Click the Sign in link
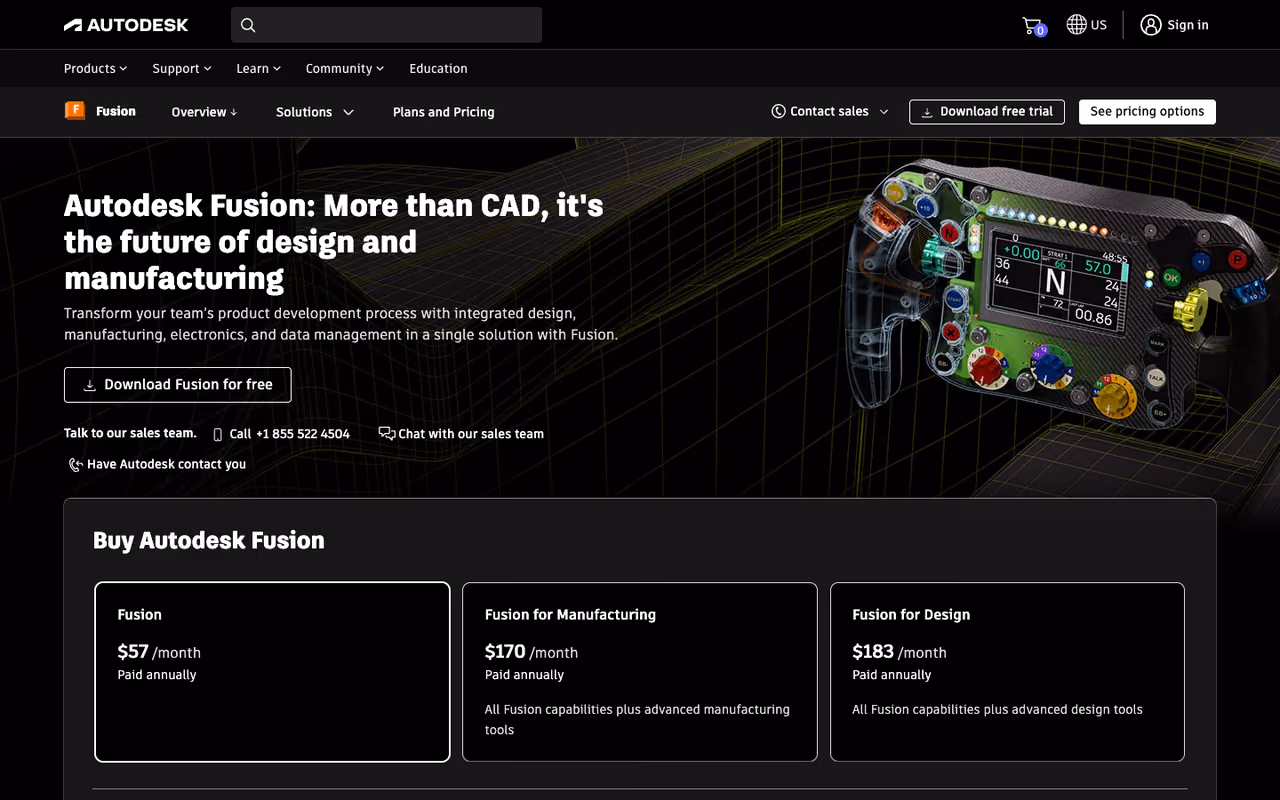The height and width of the screenshot is (800, 1280). pyautogui.click(x=1188, y=25)
